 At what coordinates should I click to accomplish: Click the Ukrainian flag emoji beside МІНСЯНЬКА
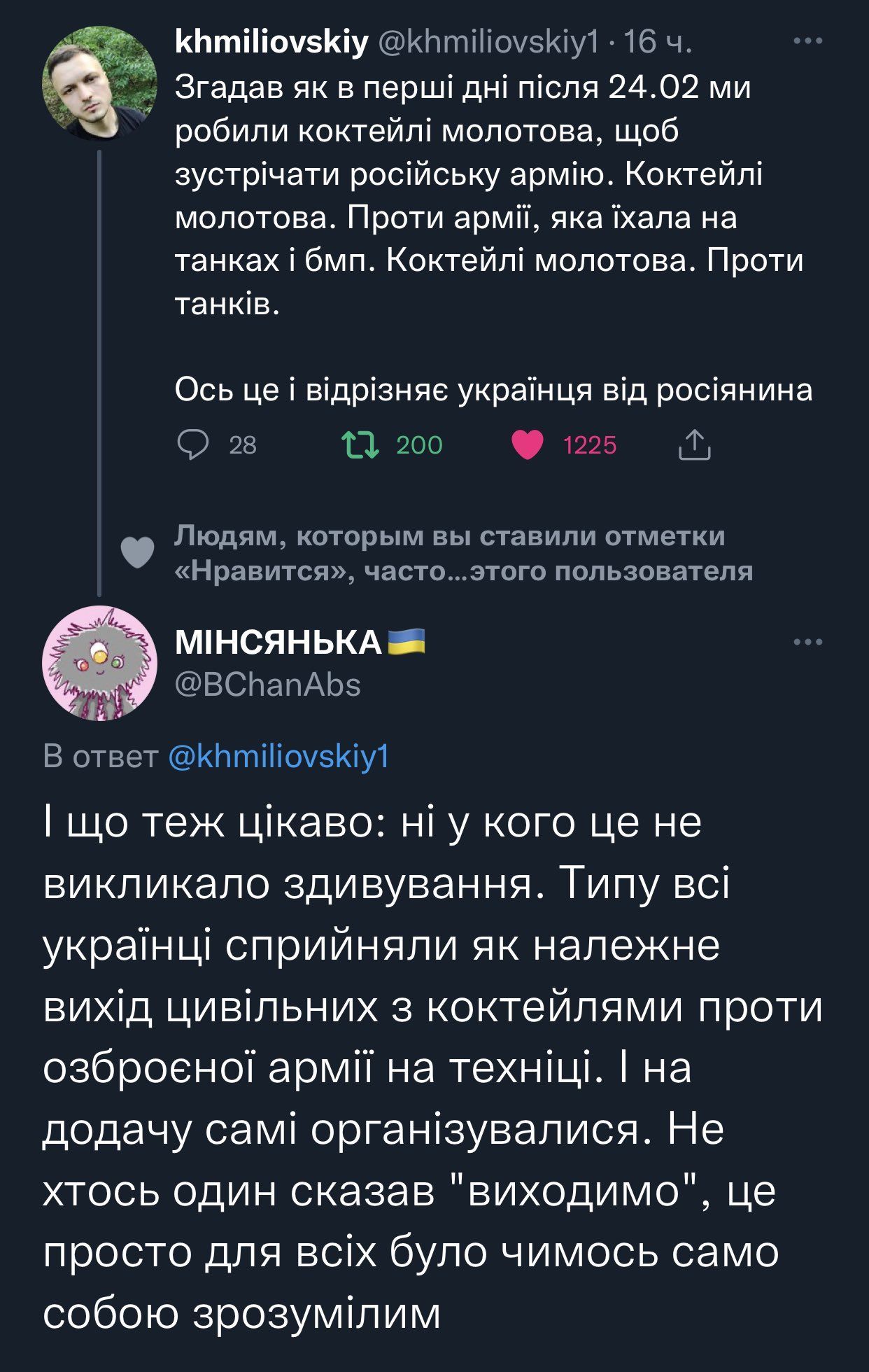[407, 641]
